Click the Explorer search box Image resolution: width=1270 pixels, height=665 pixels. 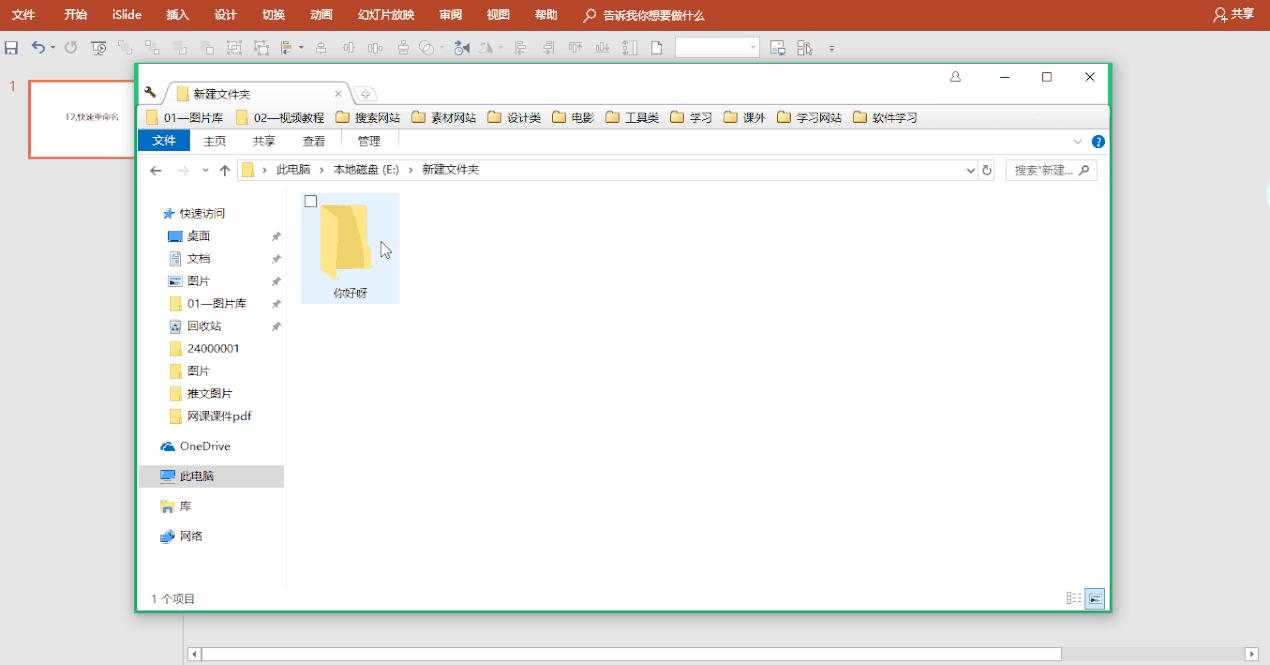click(x=1045, y=170)
